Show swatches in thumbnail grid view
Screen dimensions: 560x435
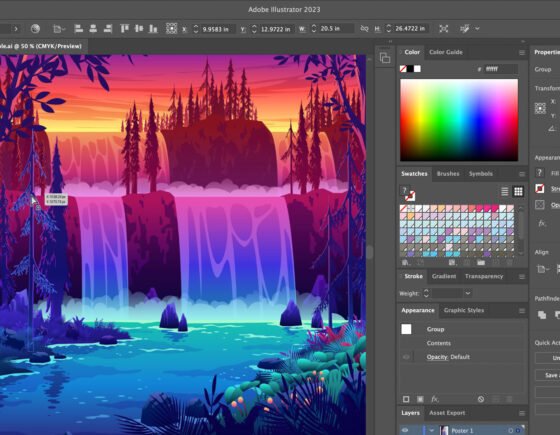518,192
